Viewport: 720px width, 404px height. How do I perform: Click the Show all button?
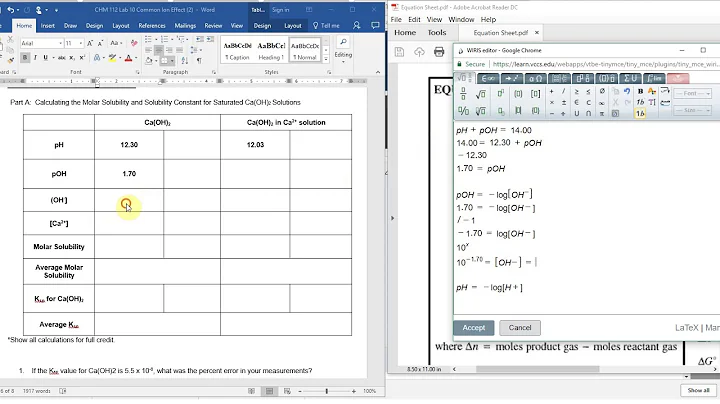pos(698,390)
